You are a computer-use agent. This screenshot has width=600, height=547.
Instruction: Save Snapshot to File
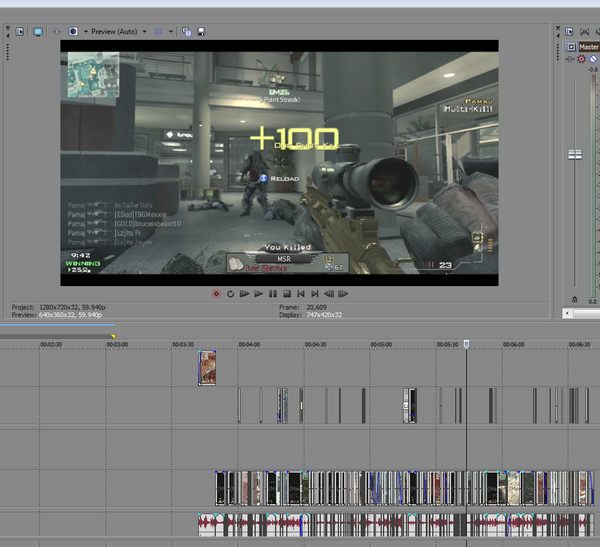(201, 31)
